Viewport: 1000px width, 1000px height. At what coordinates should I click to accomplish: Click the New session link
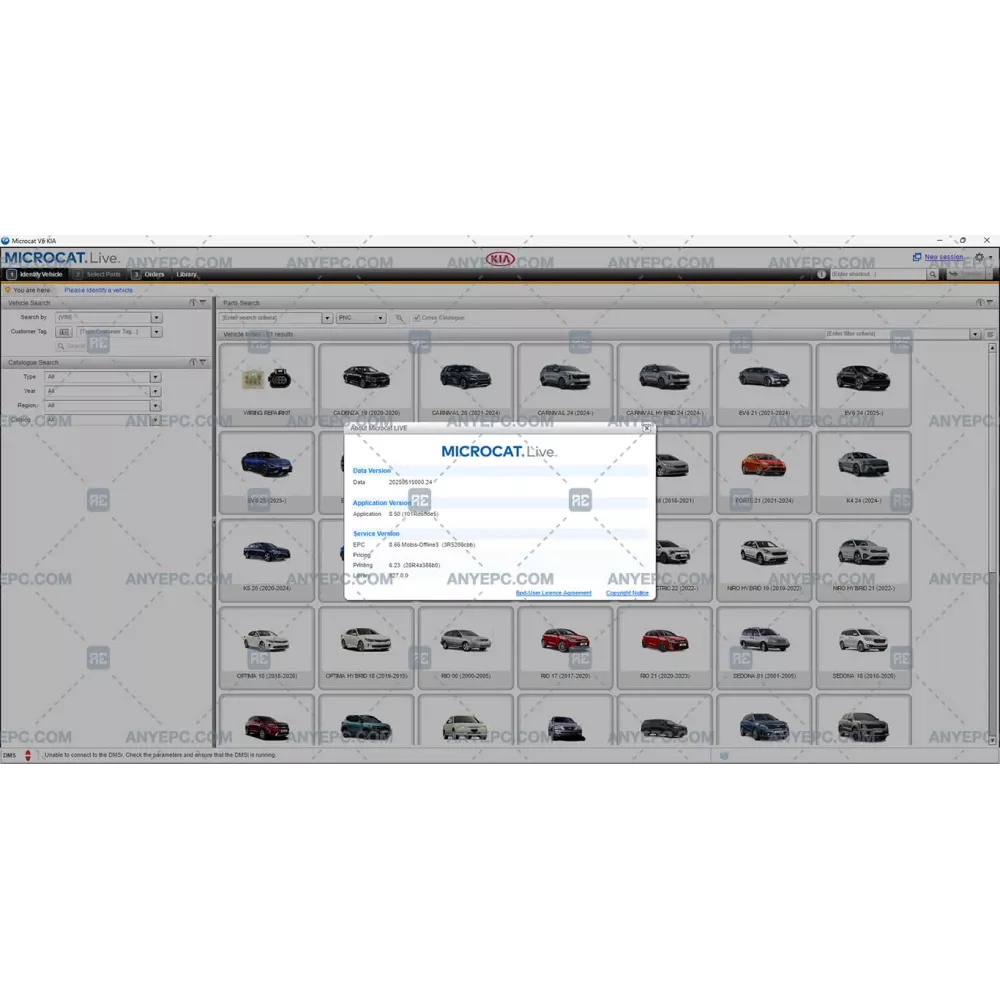click(x=943, y=257)
